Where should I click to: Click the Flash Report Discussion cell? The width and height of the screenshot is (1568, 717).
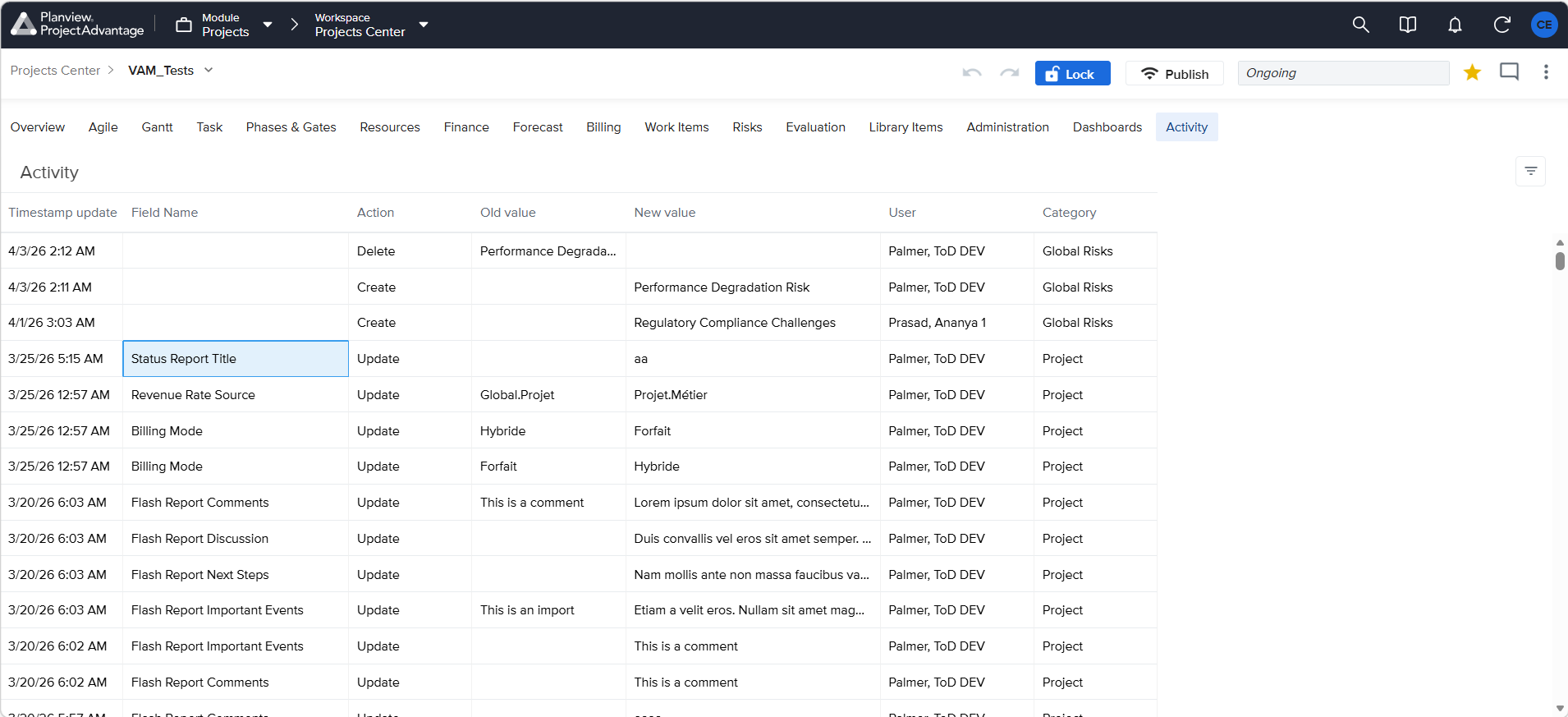pyautogui.click(x=236, y=539)
